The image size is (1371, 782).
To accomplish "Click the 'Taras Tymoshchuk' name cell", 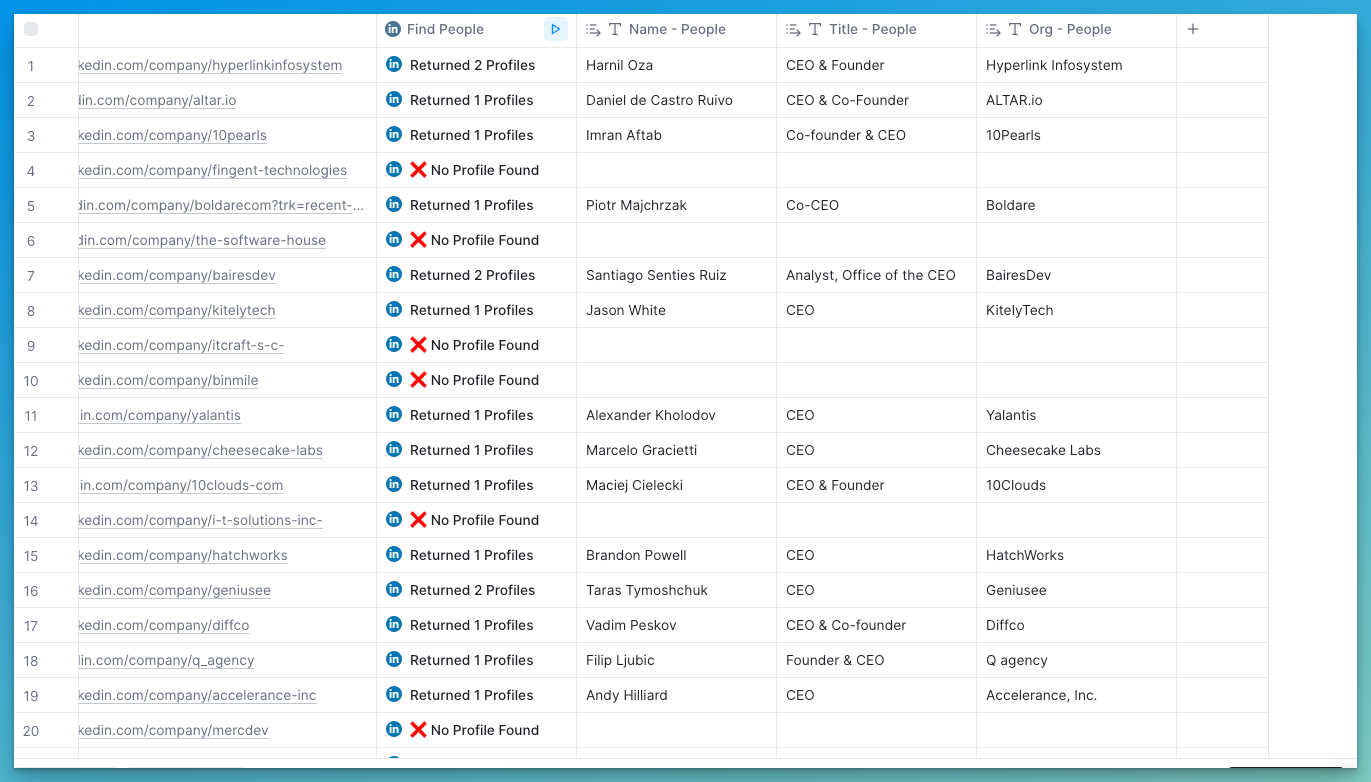I will [677, 590].
